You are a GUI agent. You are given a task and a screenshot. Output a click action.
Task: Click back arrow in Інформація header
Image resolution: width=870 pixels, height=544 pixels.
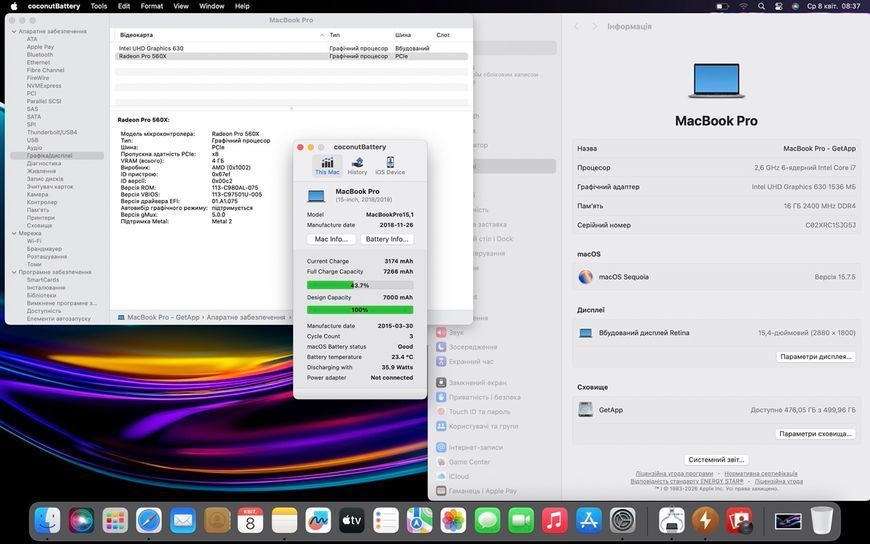(576, 26)
